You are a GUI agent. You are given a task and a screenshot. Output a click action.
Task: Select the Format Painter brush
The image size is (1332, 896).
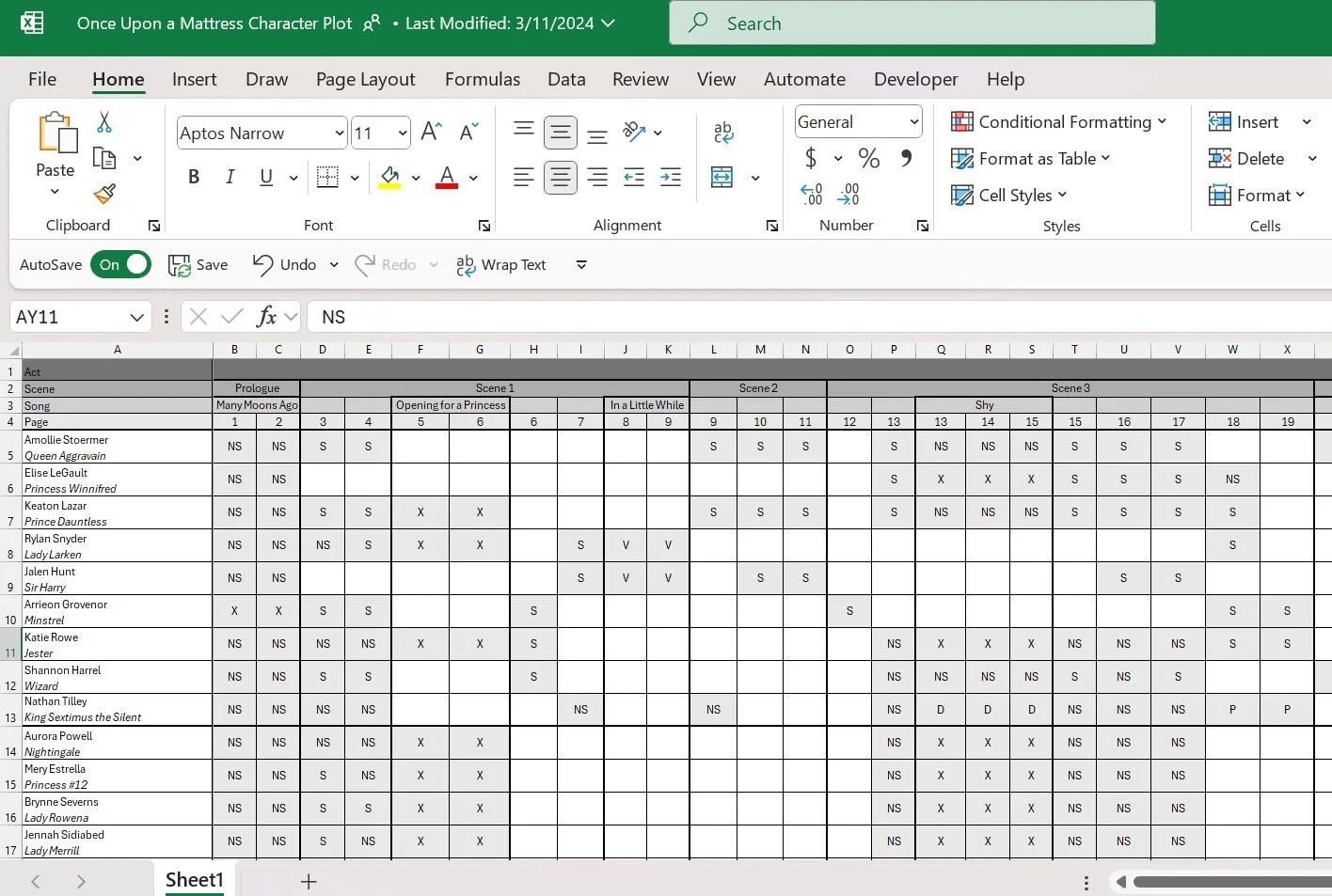point(104,194)
